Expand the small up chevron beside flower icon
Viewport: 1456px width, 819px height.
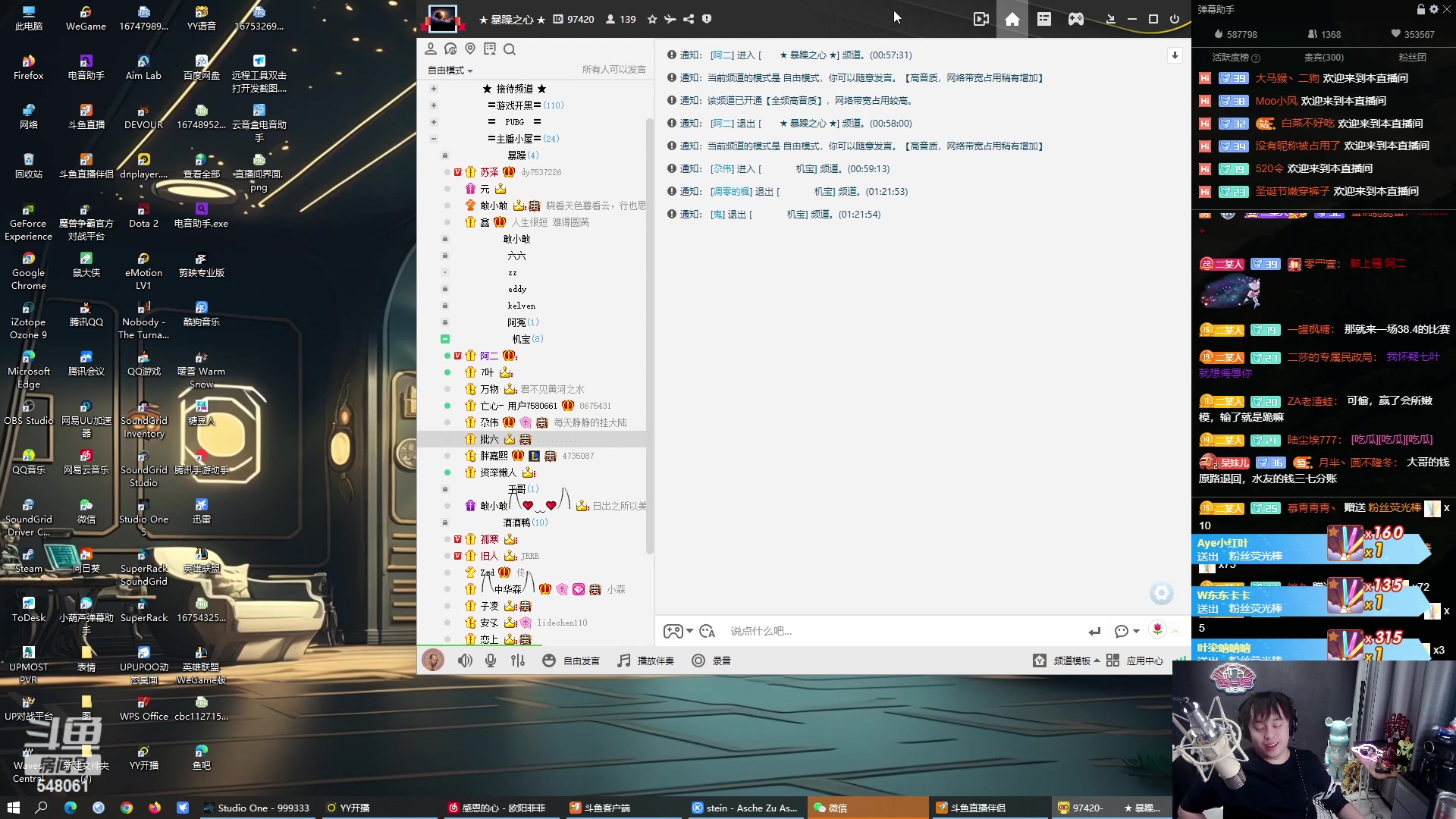tap(1175, 631)
